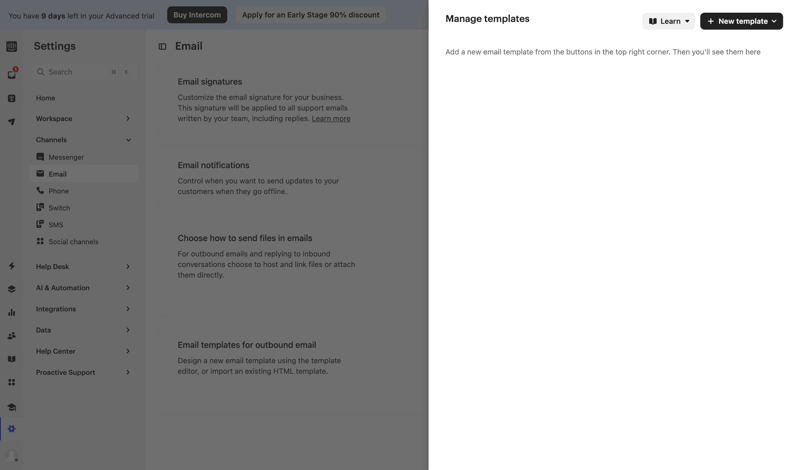The width and height of the screenshot is (800, 470).
Task: Expand the AI & Automation section
Action: pyautogui.click(x=128, y=288)
